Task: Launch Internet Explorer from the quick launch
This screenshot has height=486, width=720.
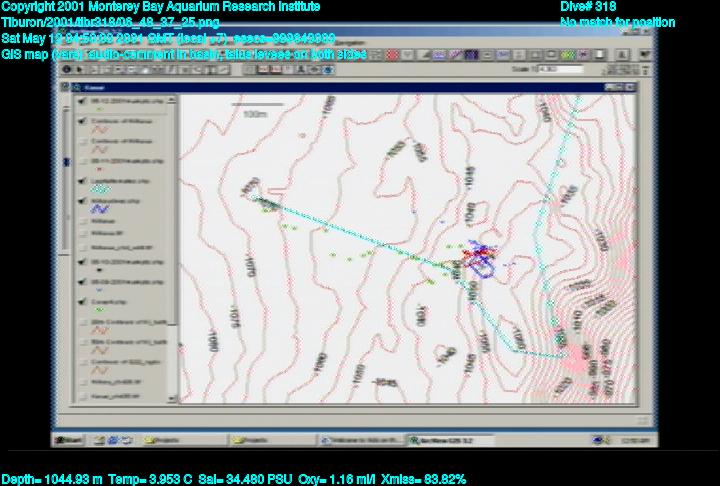Action: click(109, 439)
